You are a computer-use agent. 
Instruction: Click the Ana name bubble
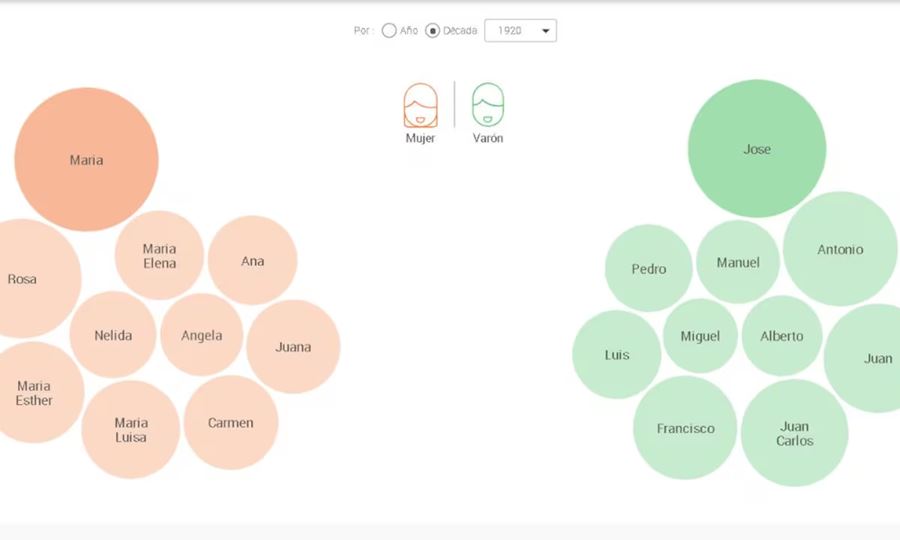[x=252, y=261]
